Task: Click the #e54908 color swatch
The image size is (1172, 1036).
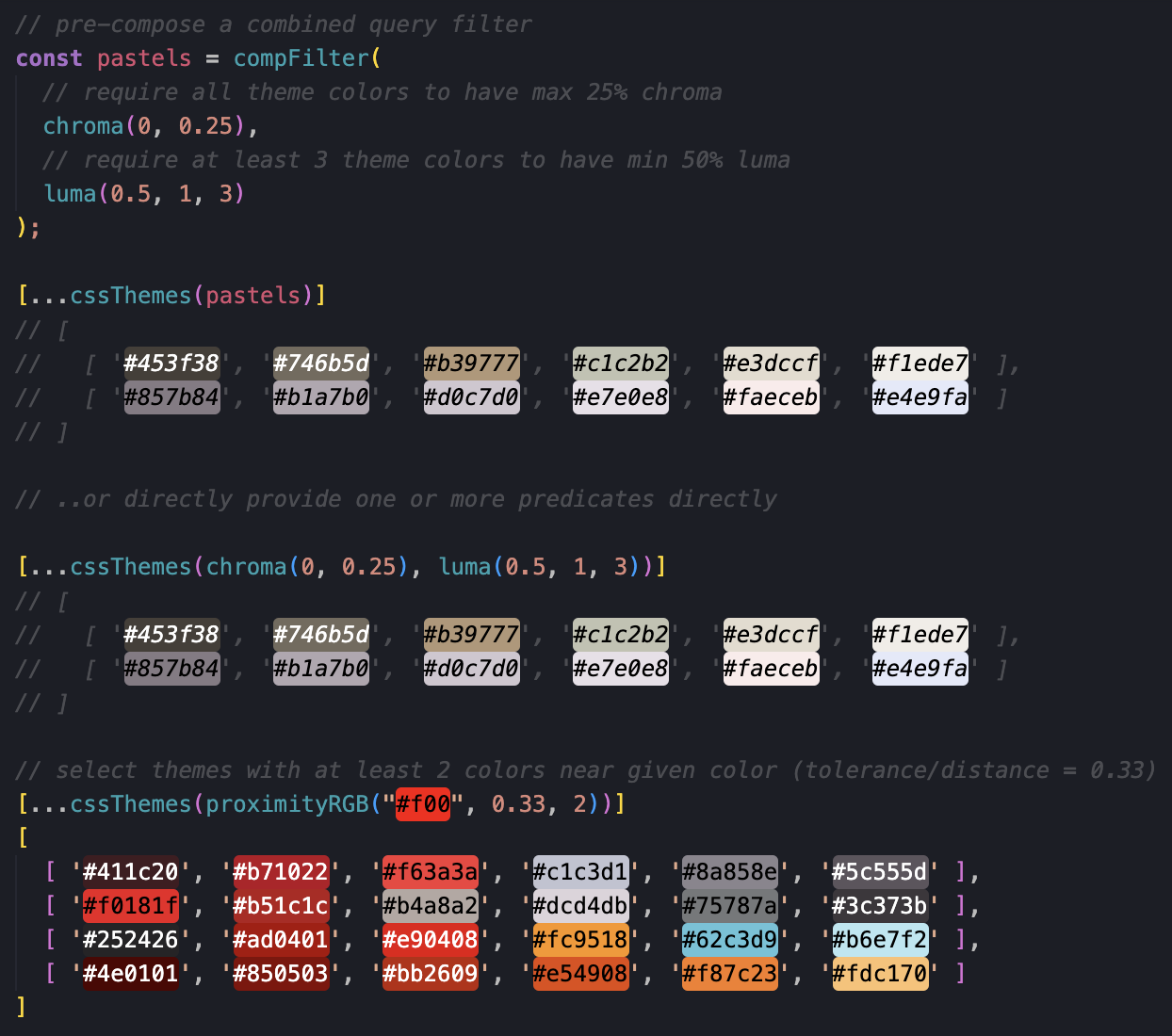Action: point(580,973)
